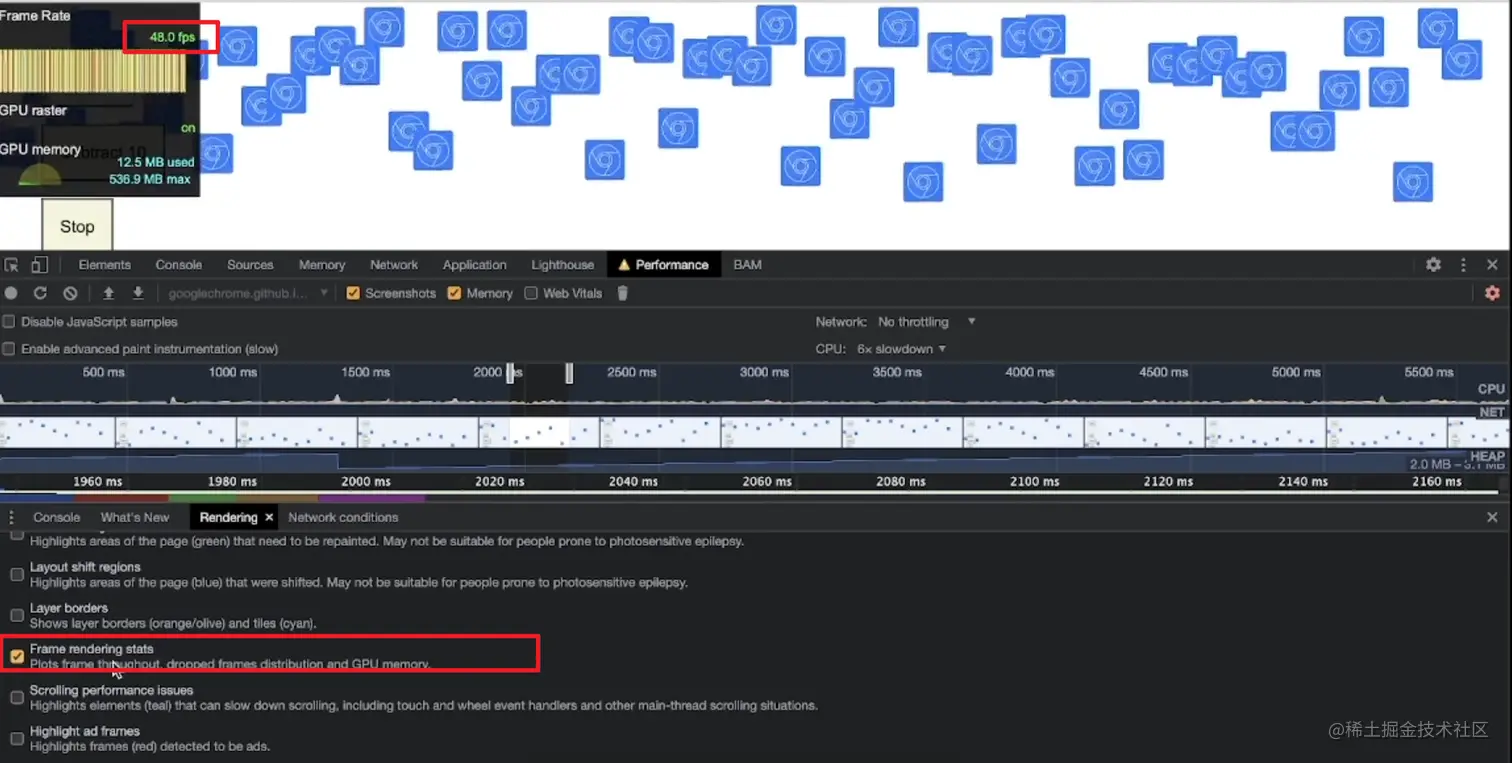Enable Scrolling performance issues checkbox
The image size is (1512, 763).
(x=17, y=697)
